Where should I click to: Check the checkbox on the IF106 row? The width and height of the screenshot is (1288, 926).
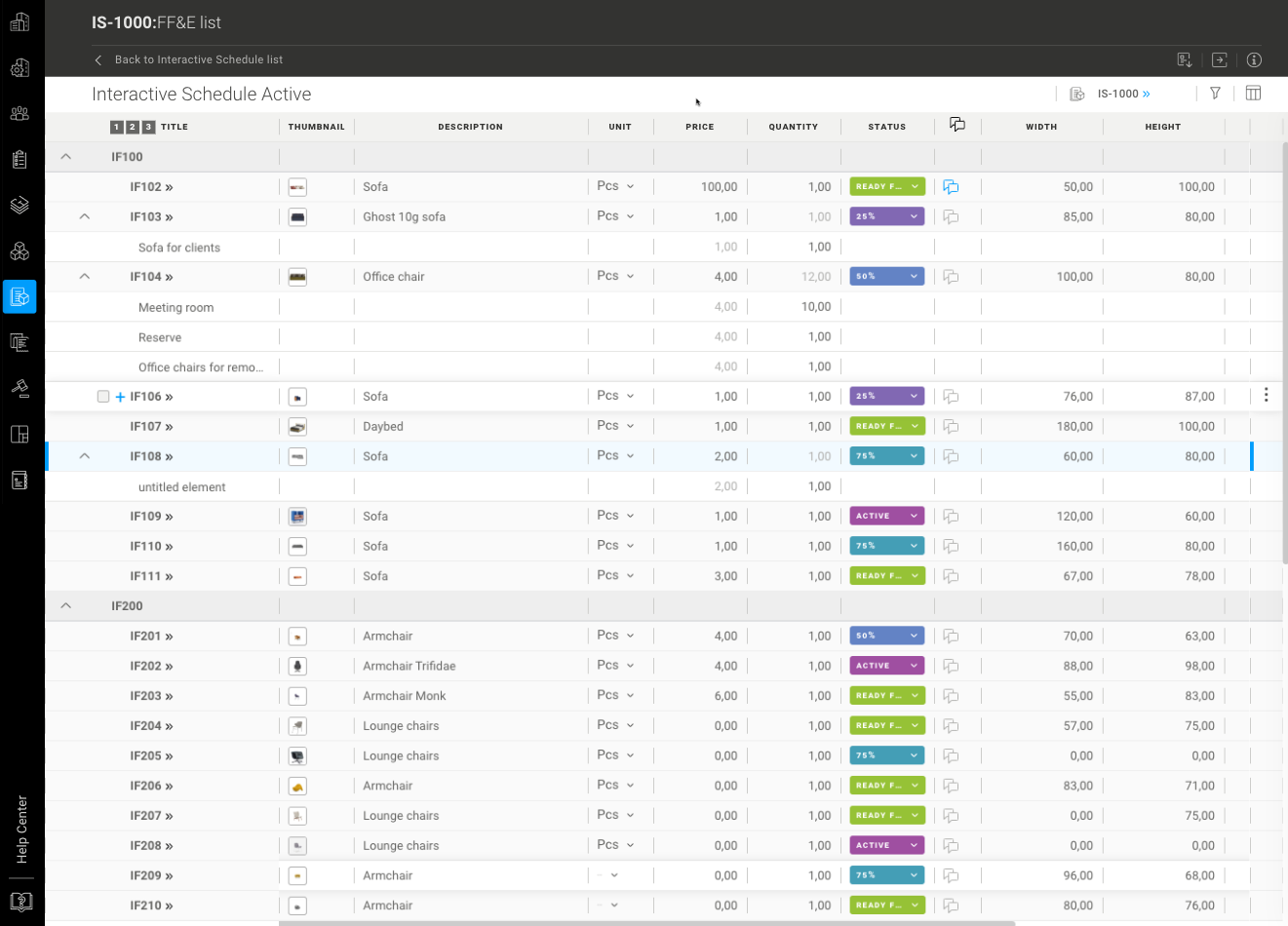click(103, 396)
